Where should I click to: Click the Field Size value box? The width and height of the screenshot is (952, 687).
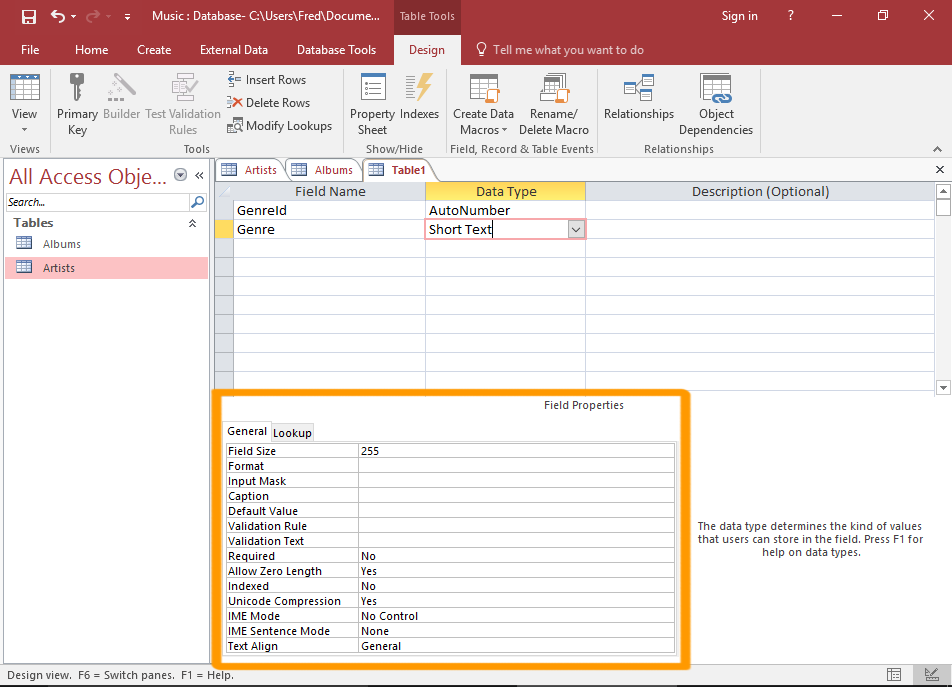[515, 451]
